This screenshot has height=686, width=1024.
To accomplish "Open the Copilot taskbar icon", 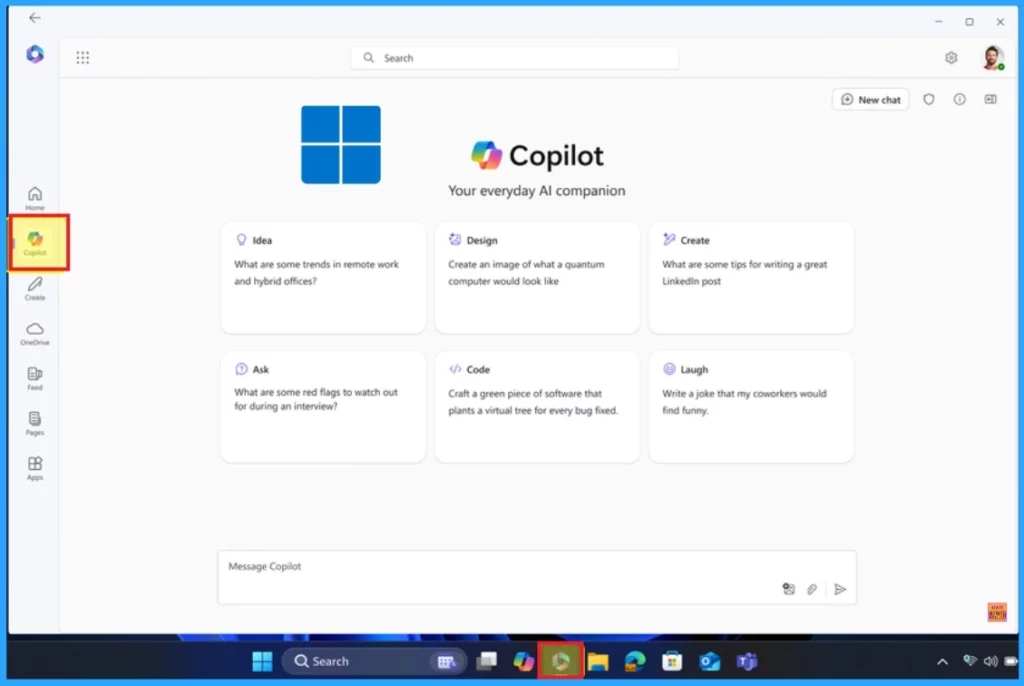I will pos(523,662).
